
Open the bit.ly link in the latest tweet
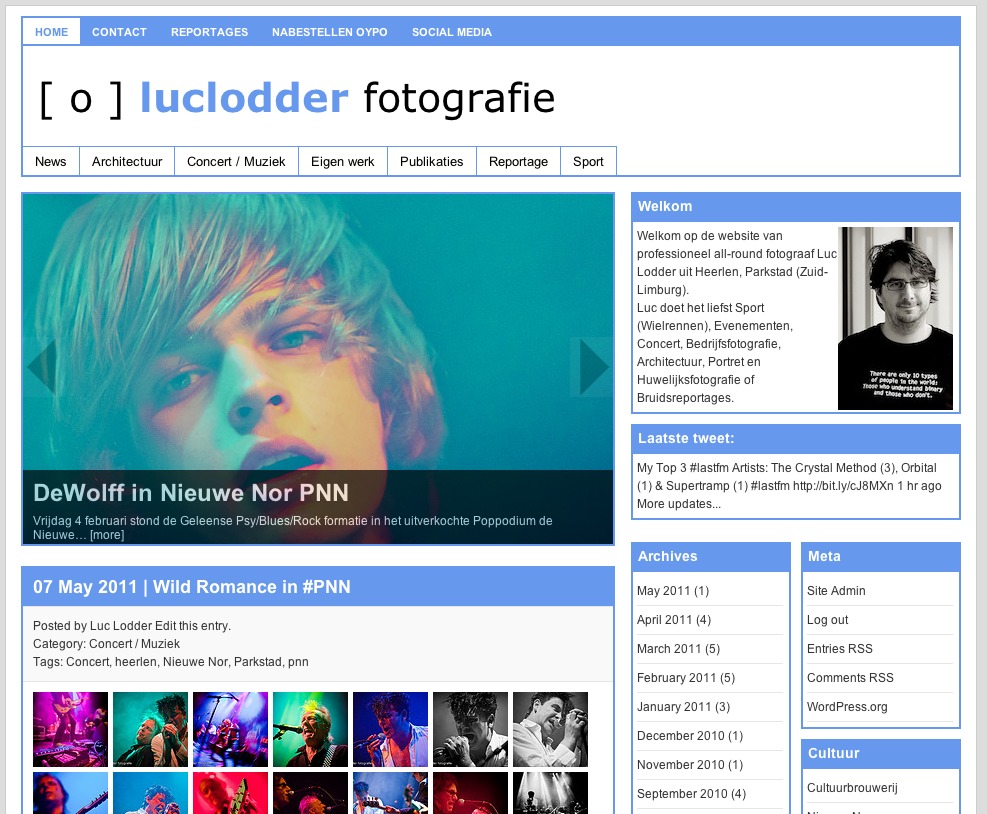[x=843, y=486]
